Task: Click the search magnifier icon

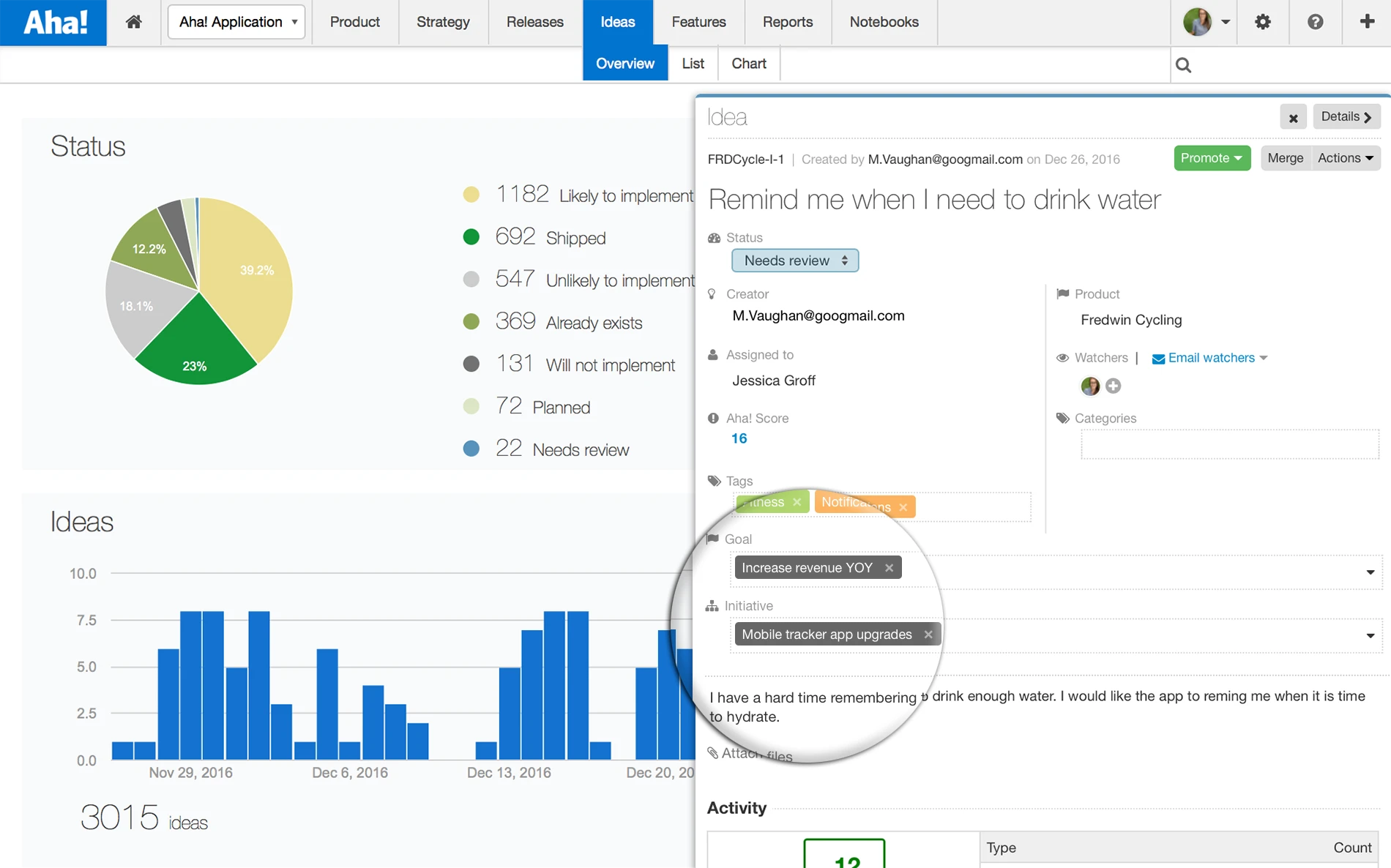Action: [1183, 65]
